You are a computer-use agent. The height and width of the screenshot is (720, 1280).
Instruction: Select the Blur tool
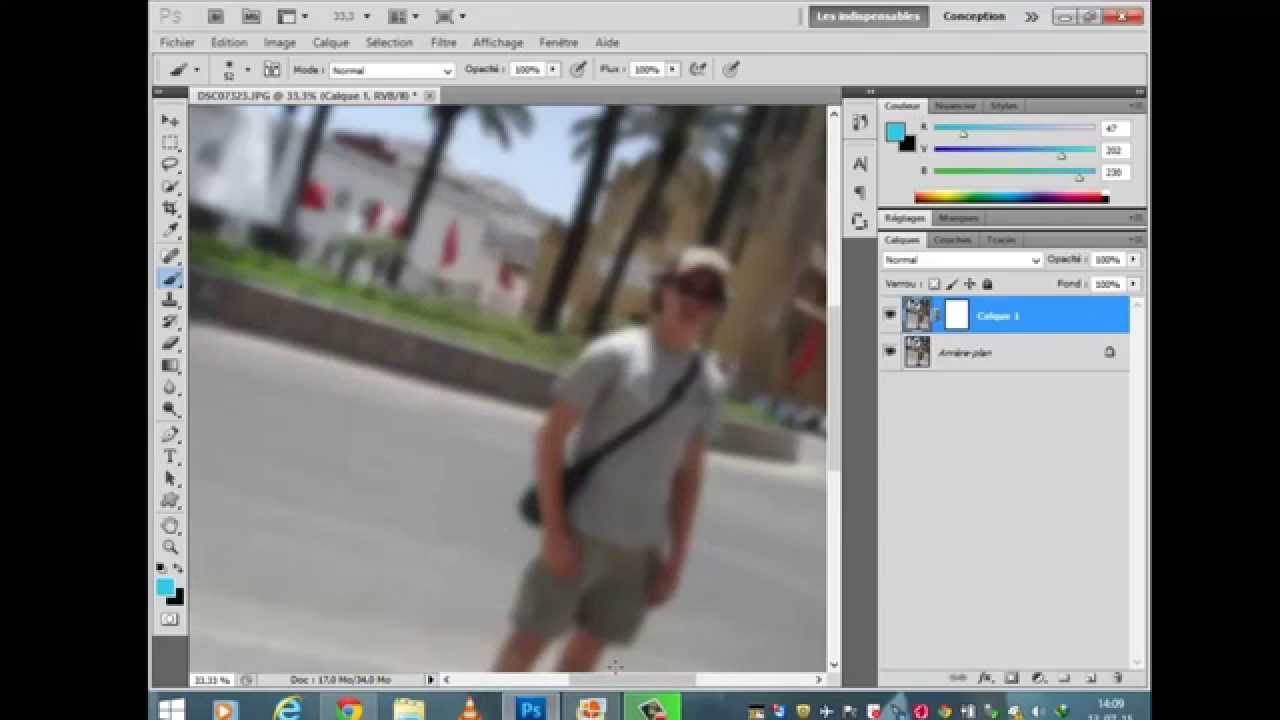click(170, 388)
